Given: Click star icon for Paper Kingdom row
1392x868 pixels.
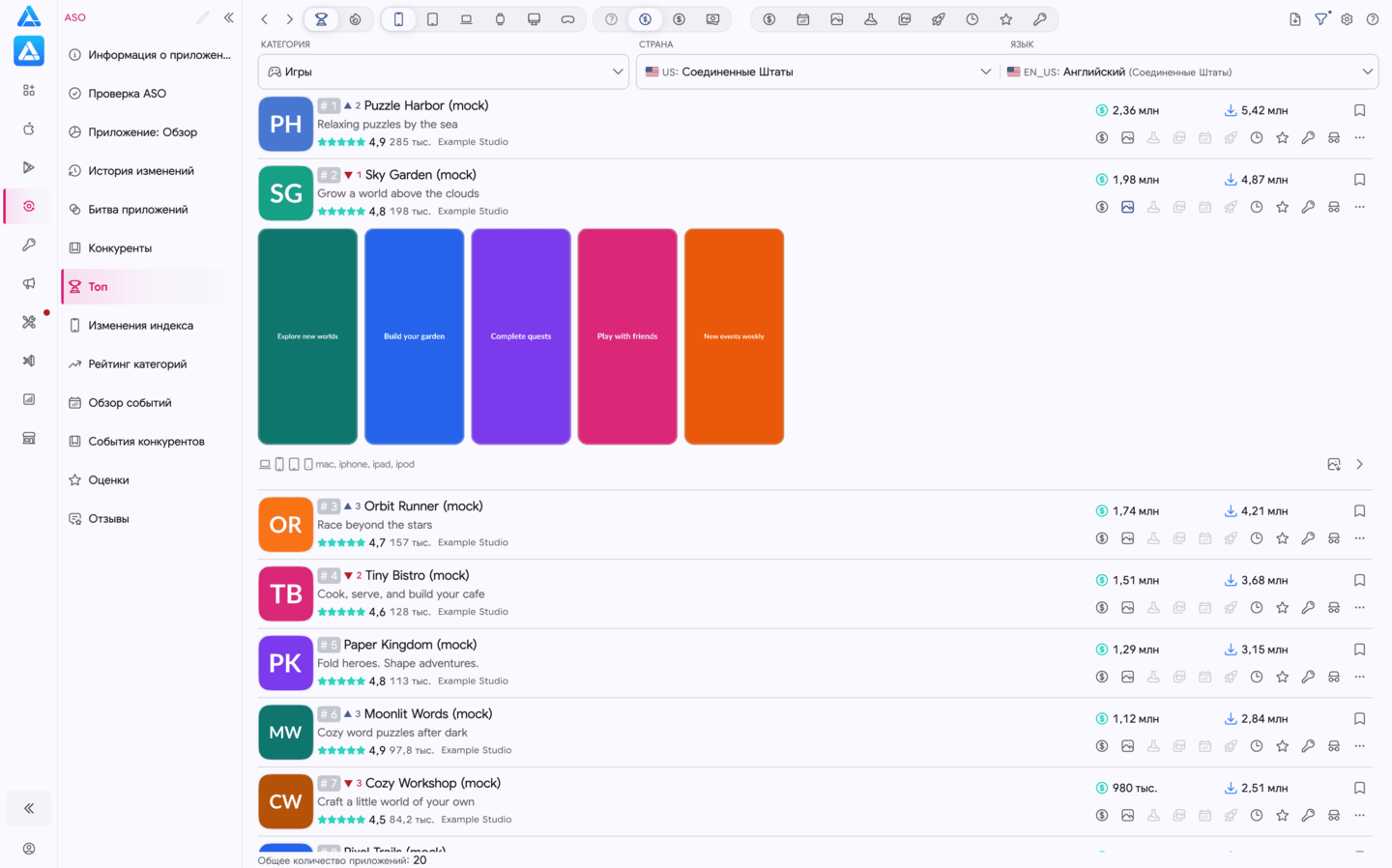Looking at the screenshot, I should pyautogui.click(x=1283, y=677).
